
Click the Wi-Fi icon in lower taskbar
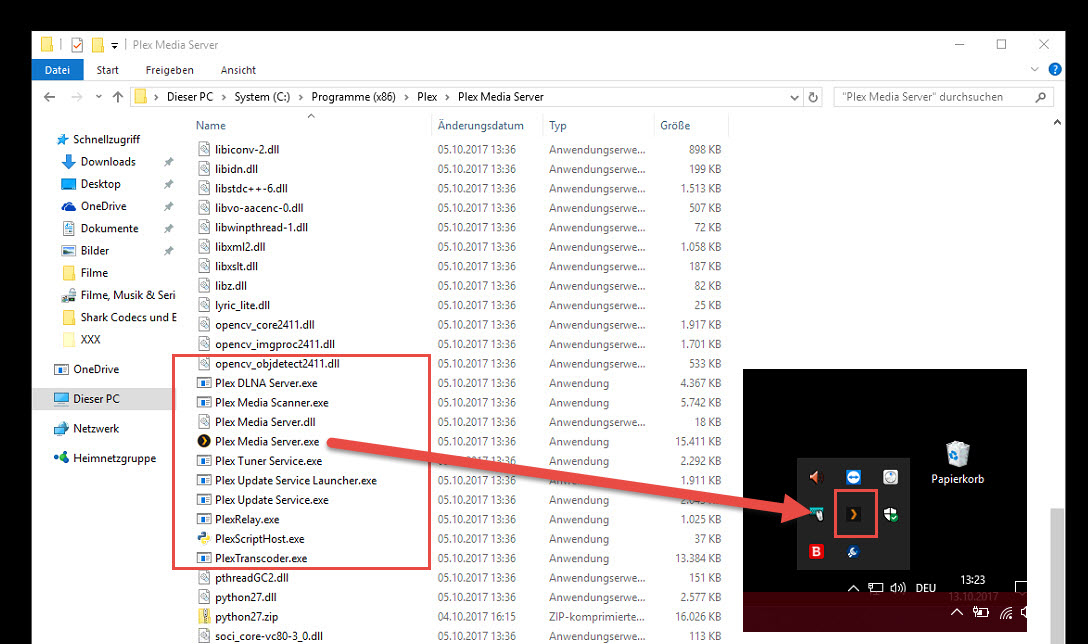click(x=1006, y=612)
